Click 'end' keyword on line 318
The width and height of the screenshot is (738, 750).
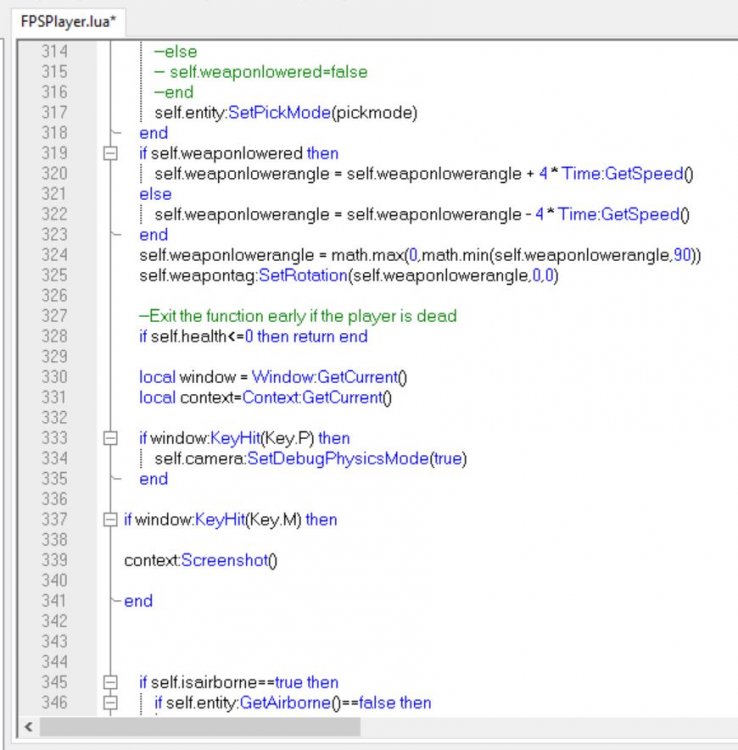click(x=154, y=133)
